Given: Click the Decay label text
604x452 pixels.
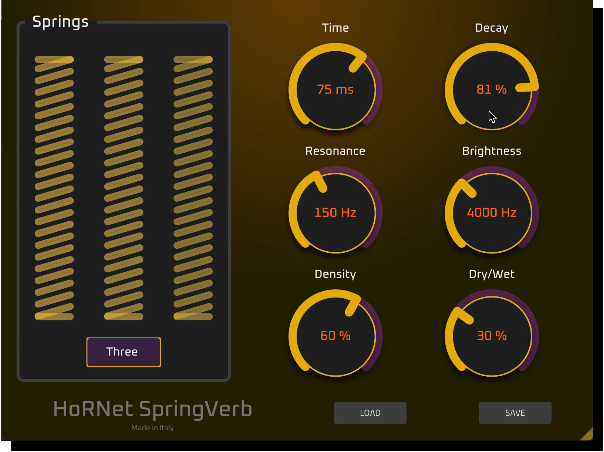Looking at the screenshot, I should 492,28.
